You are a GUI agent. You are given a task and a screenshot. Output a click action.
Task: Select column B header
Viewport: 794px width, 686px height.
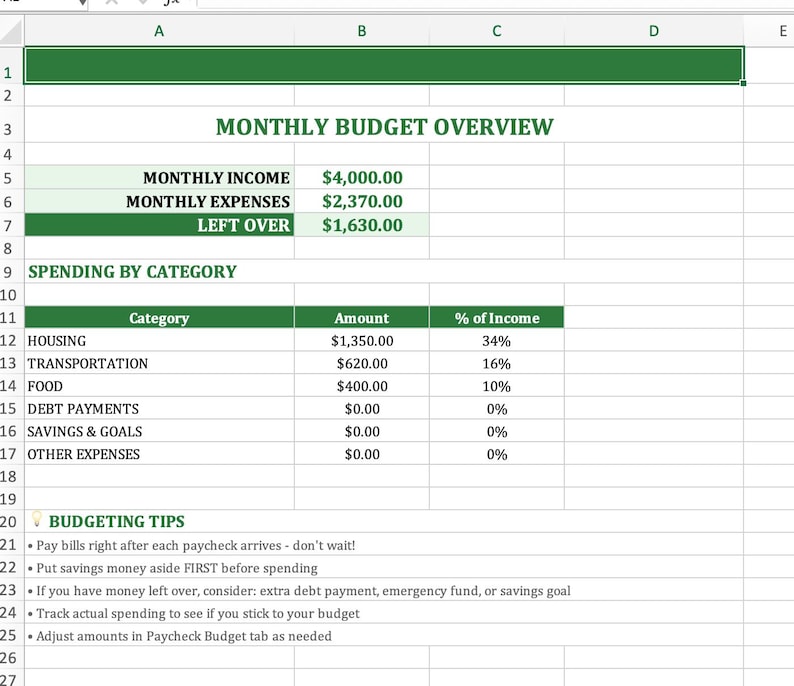coord(362,31)
